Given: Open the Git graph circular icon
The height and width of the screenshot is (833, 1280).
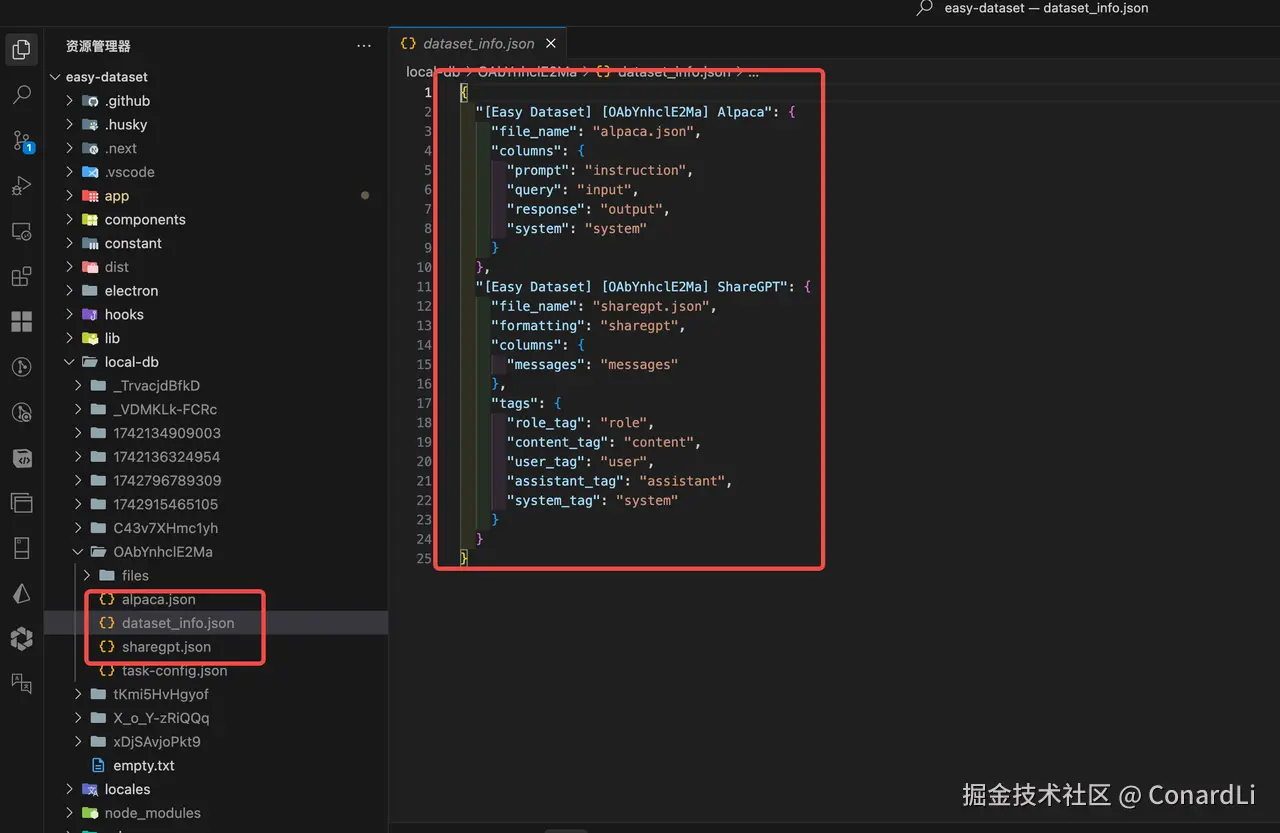Looking at the screenshot, I should (21, 367).
